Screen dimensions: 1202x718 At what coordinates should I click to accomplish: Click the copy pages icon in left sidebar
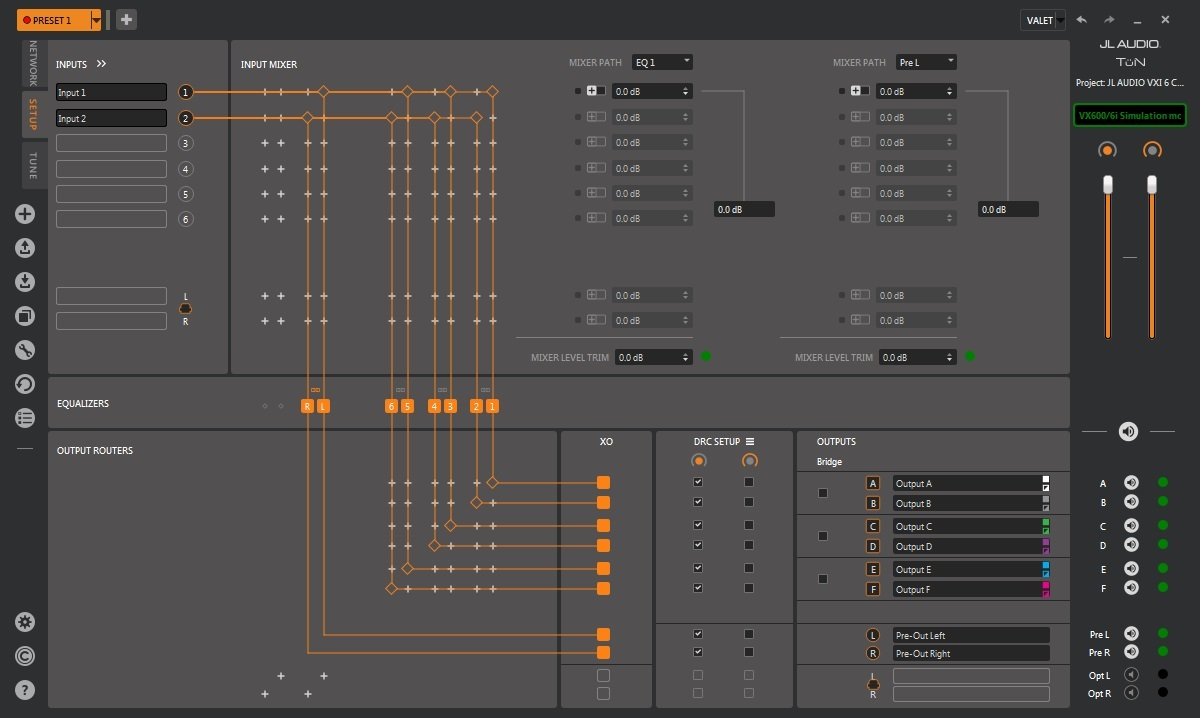(25, 316)
